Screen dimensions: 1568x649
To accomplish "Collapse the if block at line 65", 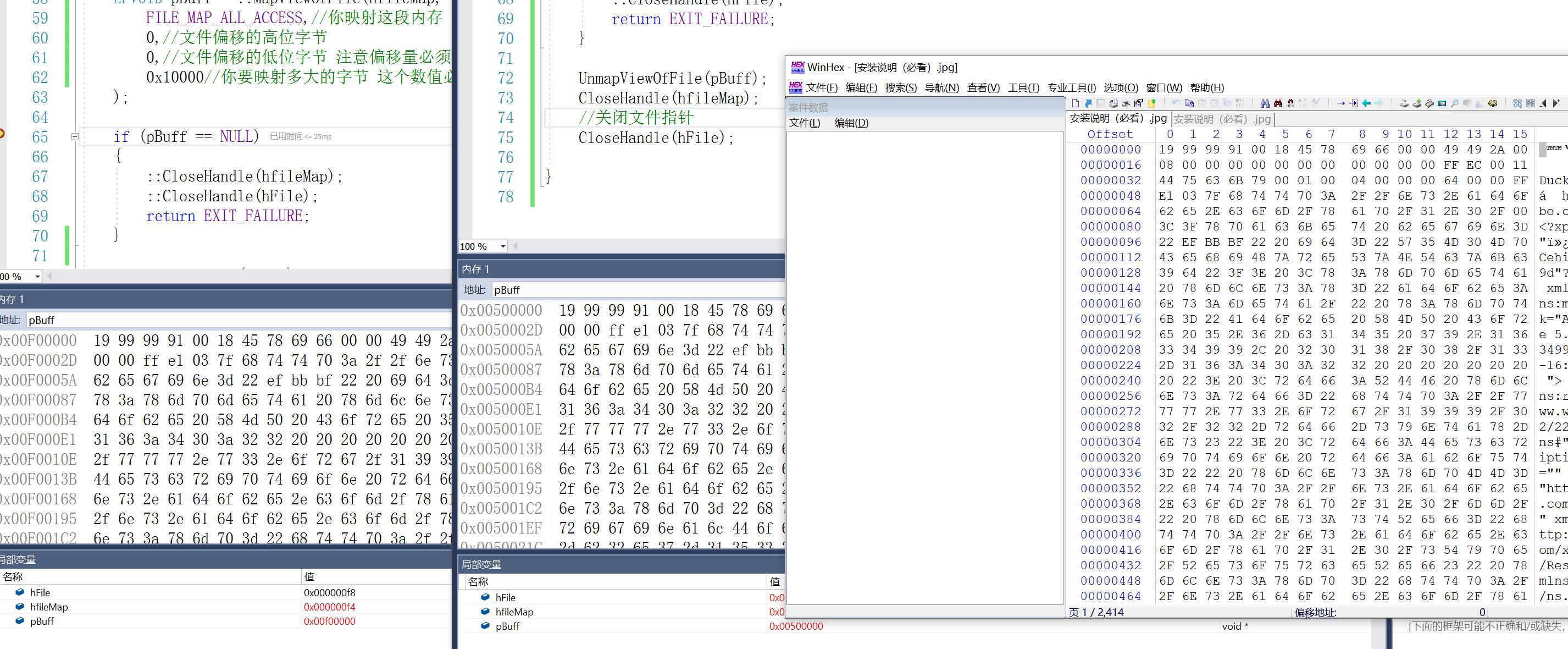I will (x=75, y=136).
